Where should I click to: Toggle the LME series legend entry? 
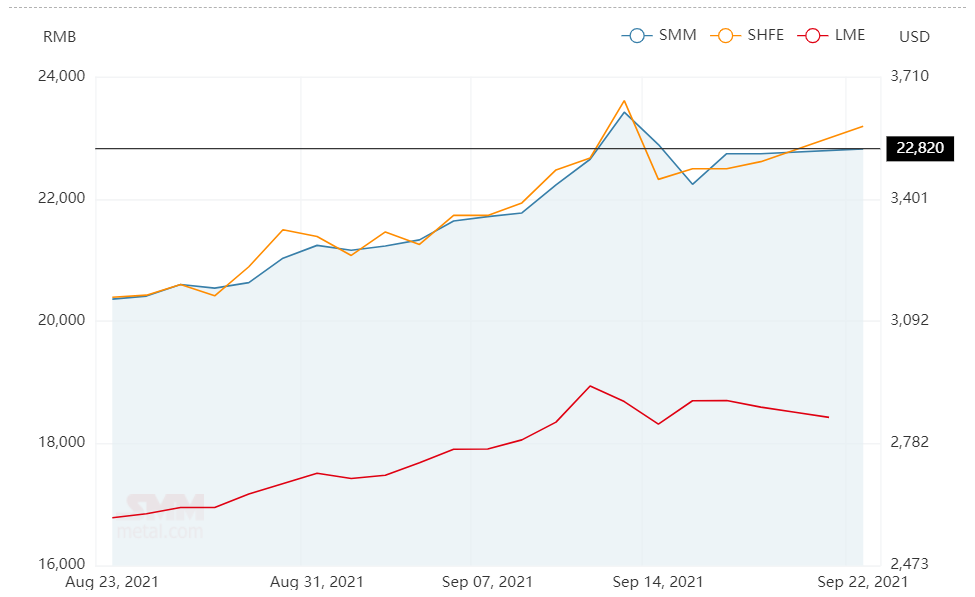[831, 35]
